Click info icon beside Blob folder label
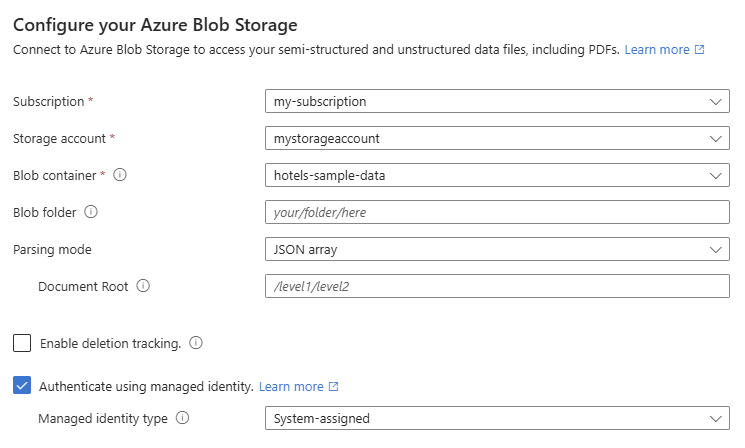 coord(91,212)
